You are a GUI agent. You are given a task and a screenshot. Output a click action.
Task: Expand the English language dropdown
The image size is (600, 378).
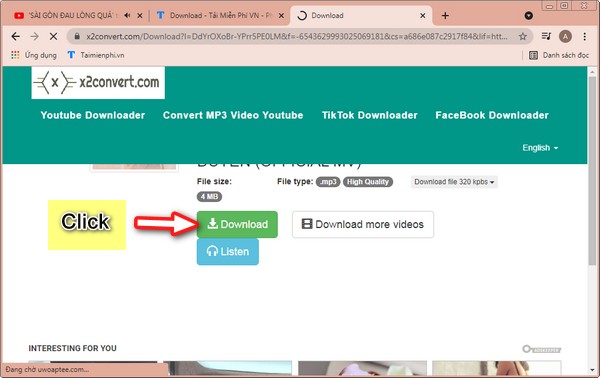[540, 148]
